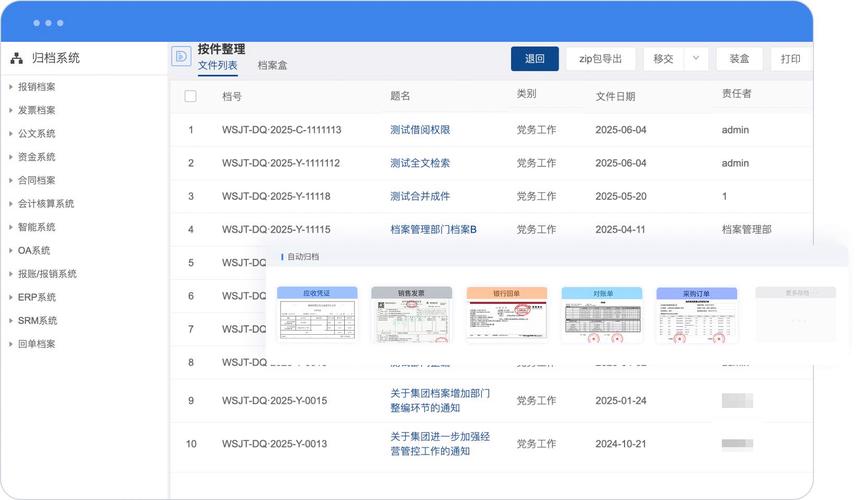Image resolution: width=861 pixels, height=500 pixels.
Task: Select 回单档案 in the sidebar
Action: 37,344
